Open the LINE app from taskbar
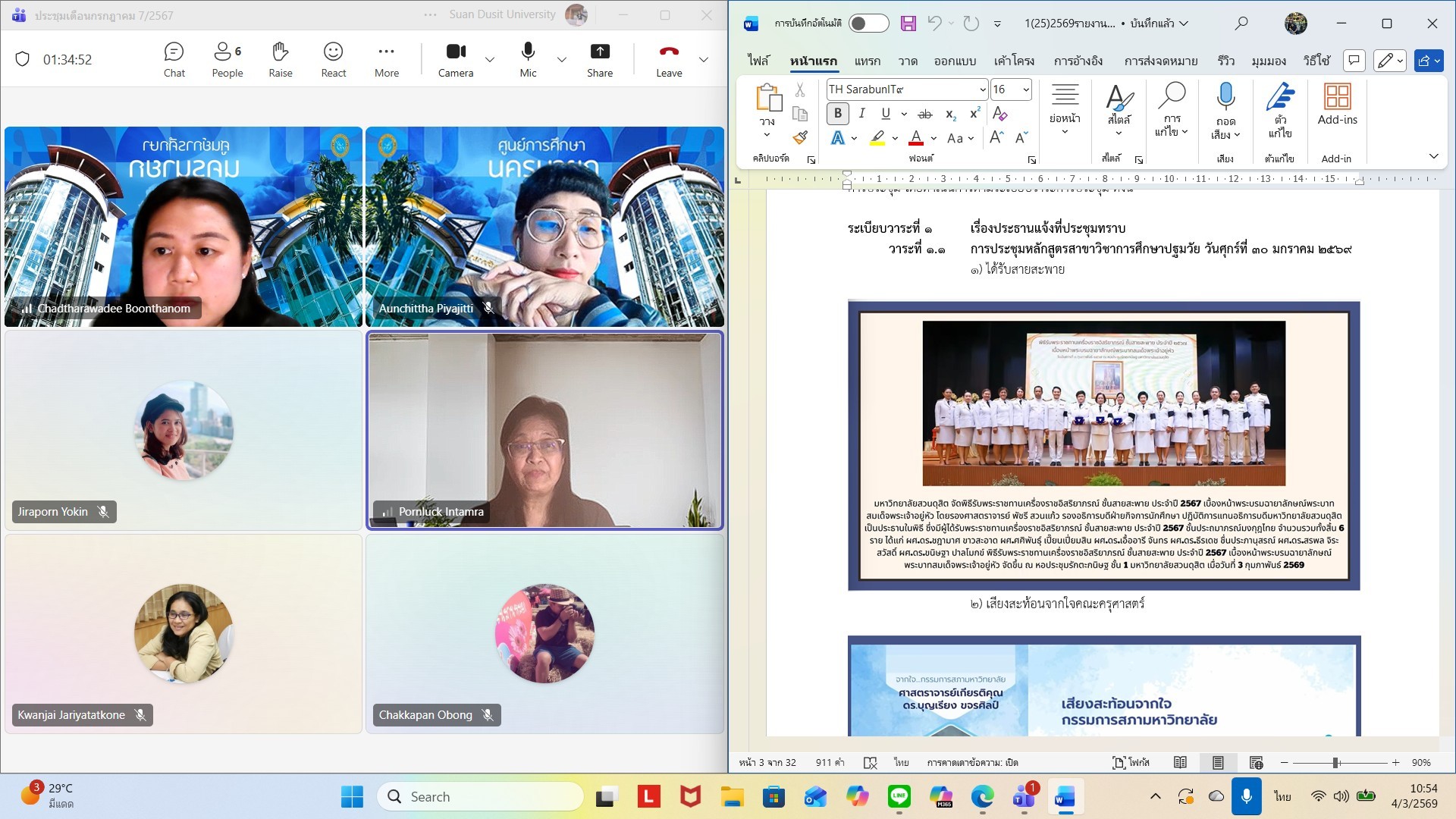 tap(899, 796)
